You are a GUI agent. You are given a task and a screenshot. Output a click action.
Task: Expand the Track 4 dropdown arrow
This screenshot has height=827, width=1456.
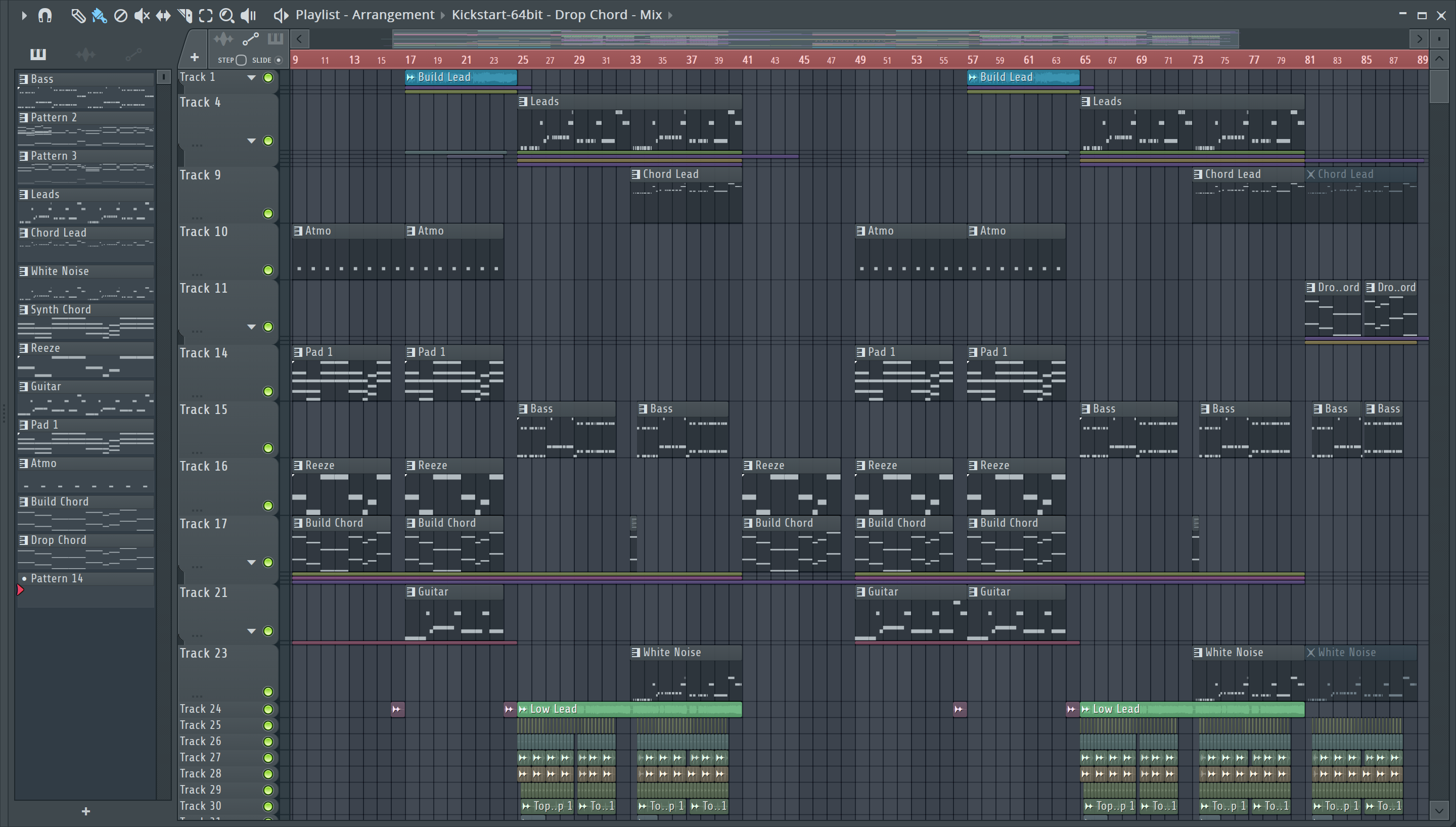point(251,141)
